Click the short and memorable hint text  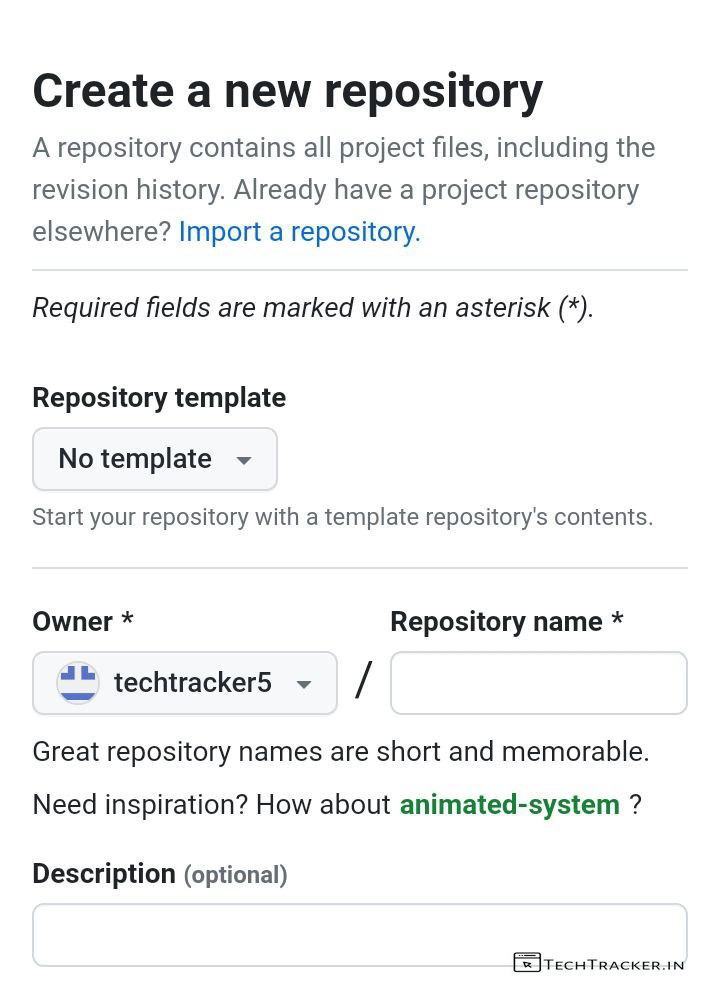click(341, 751)
